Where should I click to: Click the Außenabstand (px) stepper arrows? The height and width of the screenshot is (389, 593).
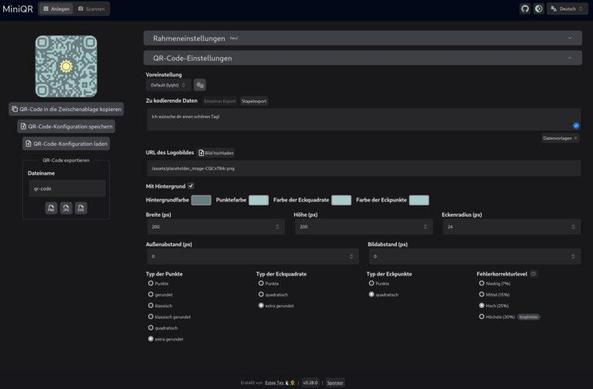[351, 257]
